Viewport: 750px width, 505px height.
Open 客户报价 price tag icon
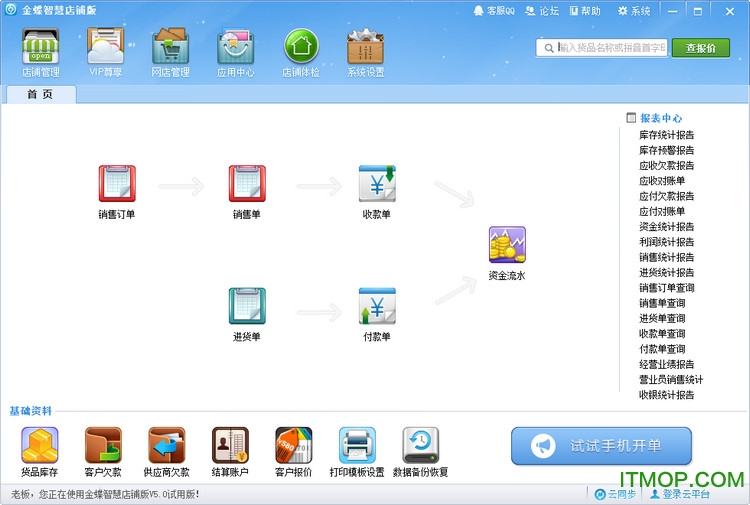point(294,445)
